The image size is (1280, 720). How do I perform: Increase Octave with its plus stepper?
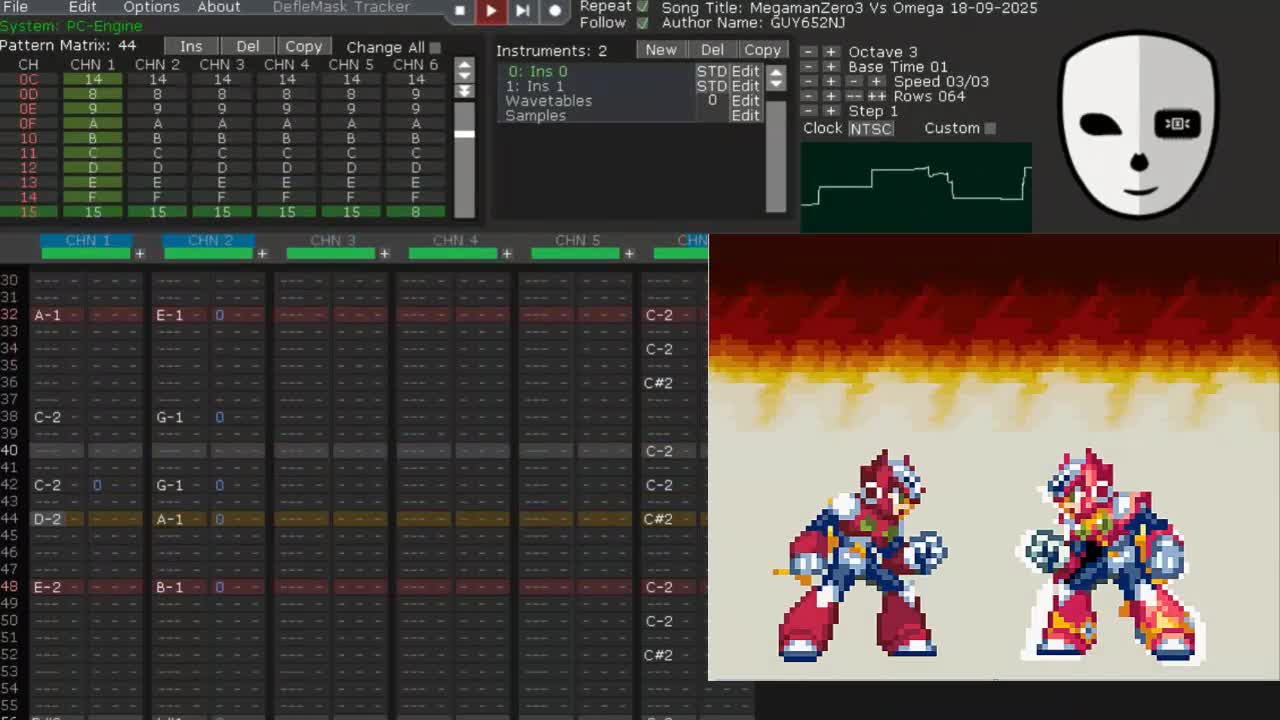[833, 51]
